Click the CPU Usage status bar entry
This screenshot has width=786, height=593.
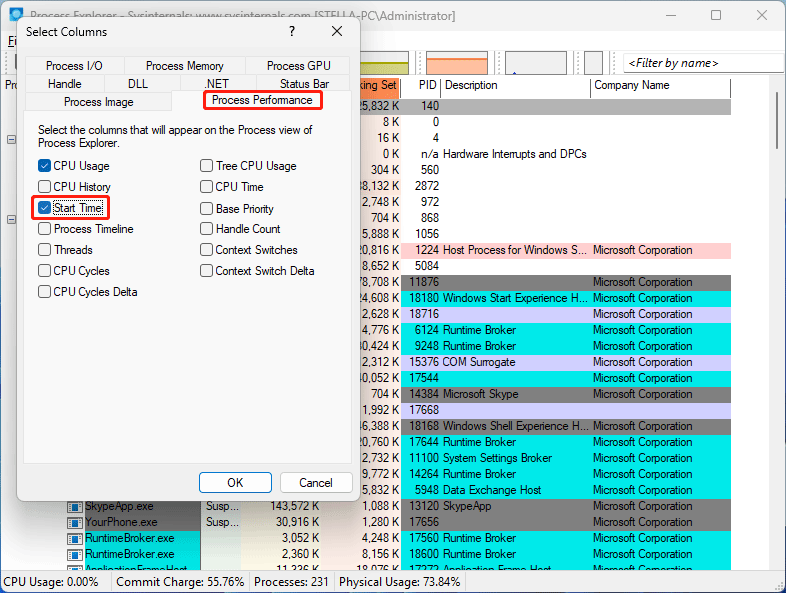pyautogui.click(x=51, y=582)
